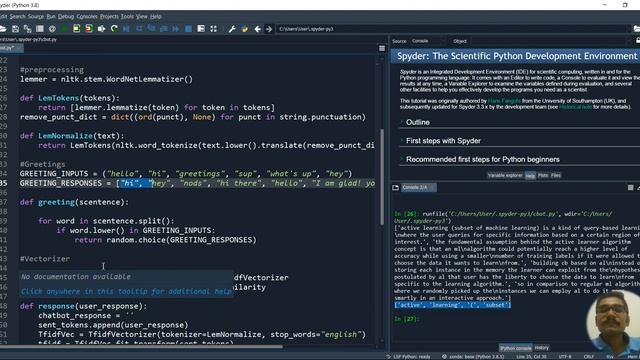
Task: Click the '#preprocessing' comment line
Action: (x=52, y=69)
